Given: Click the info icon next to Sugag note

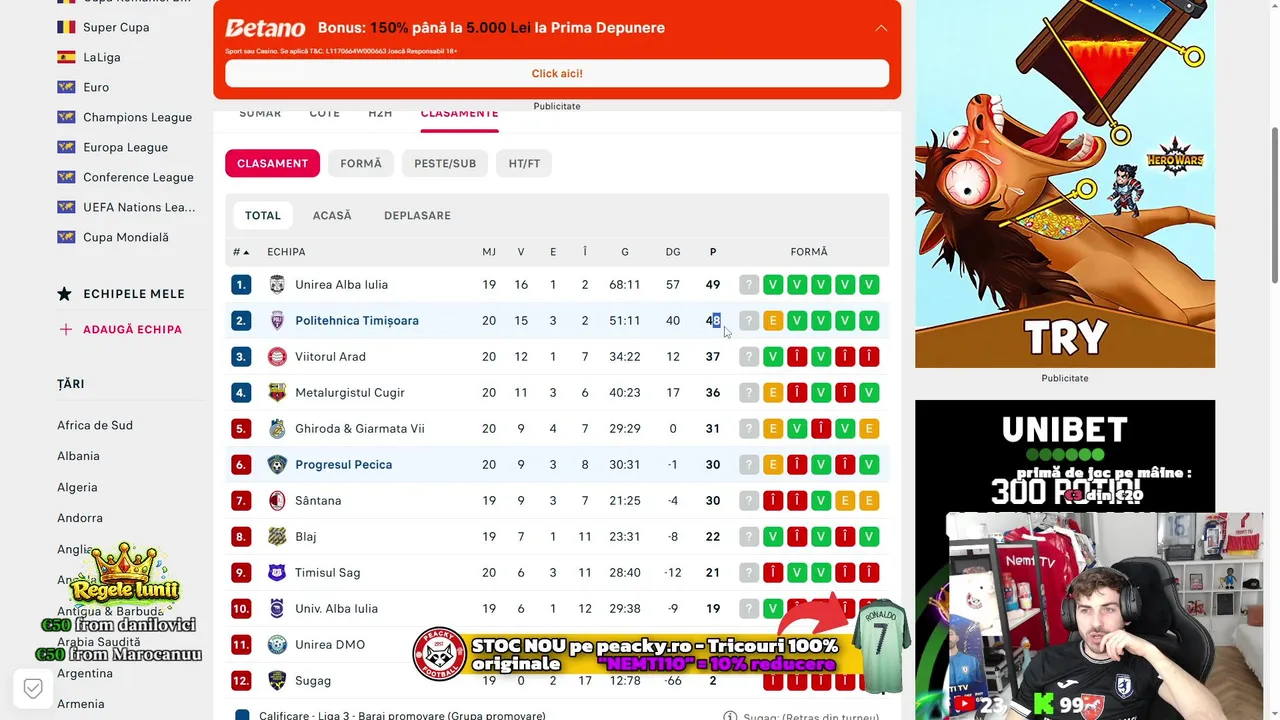Looking at the screenshot, I should [730, 716].
